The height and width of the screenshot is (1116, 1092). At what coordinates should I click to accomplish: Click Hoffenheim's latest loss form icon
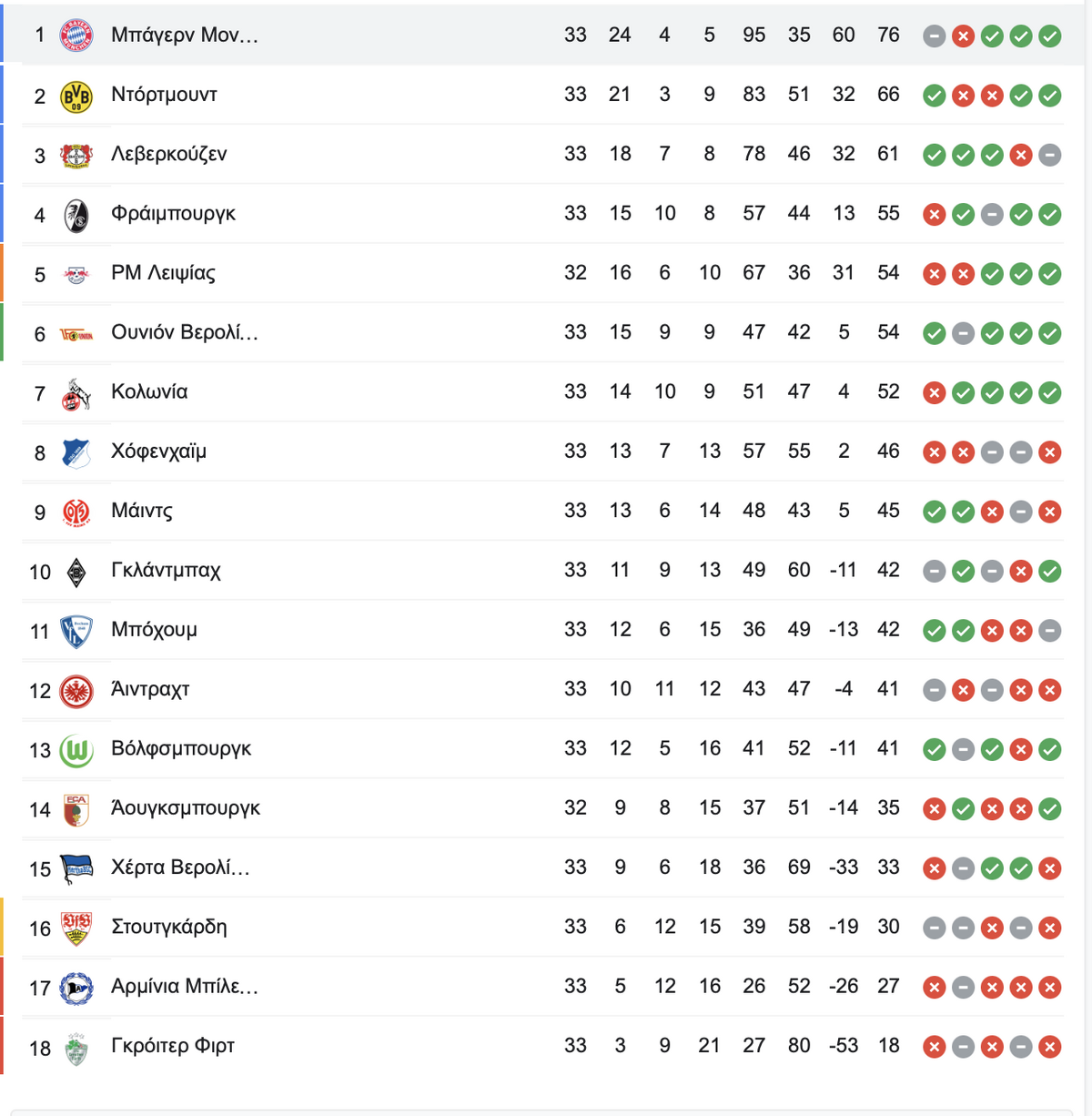1050,452
